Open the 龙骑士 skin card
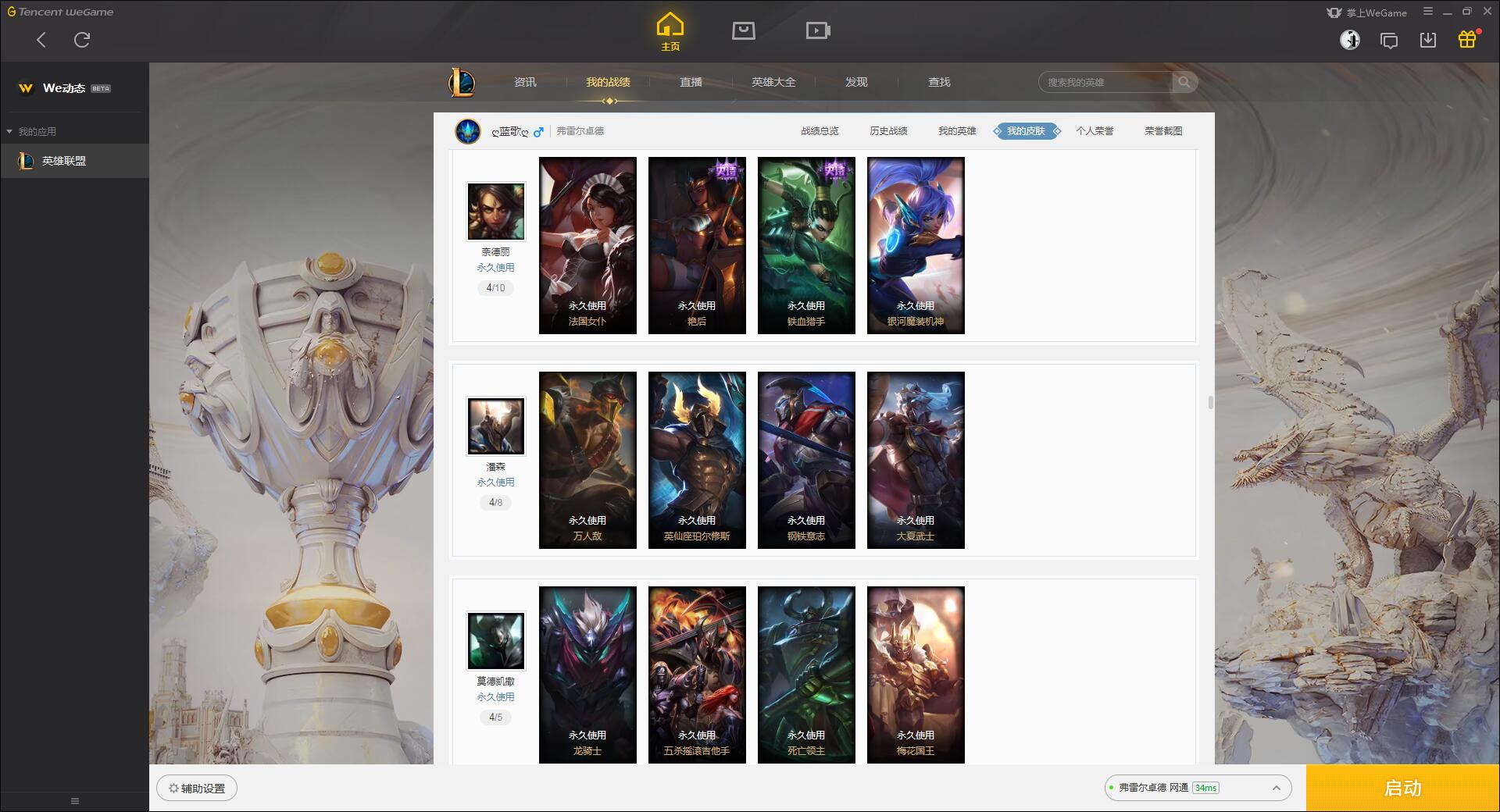 click(587, 675)
